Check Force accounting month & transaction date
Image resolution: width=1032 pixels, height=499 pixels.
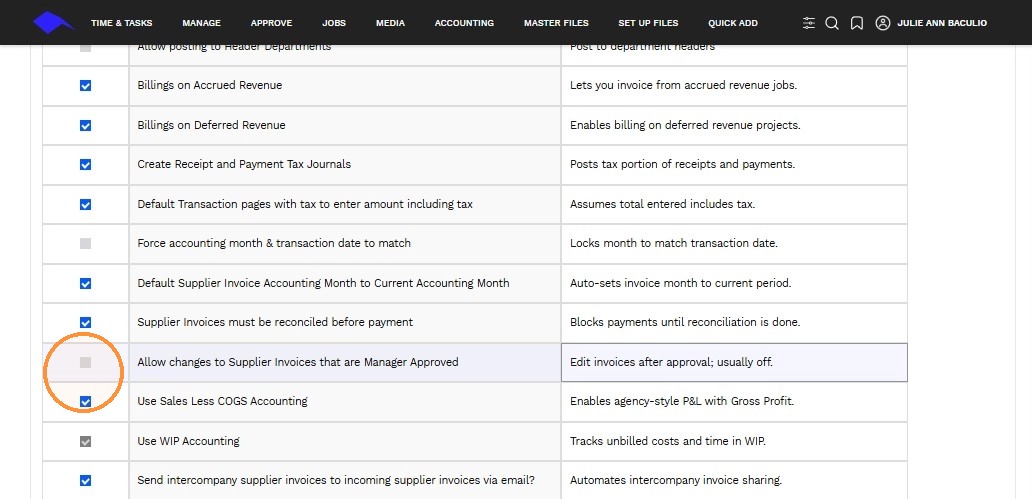(x=86, y=244)
